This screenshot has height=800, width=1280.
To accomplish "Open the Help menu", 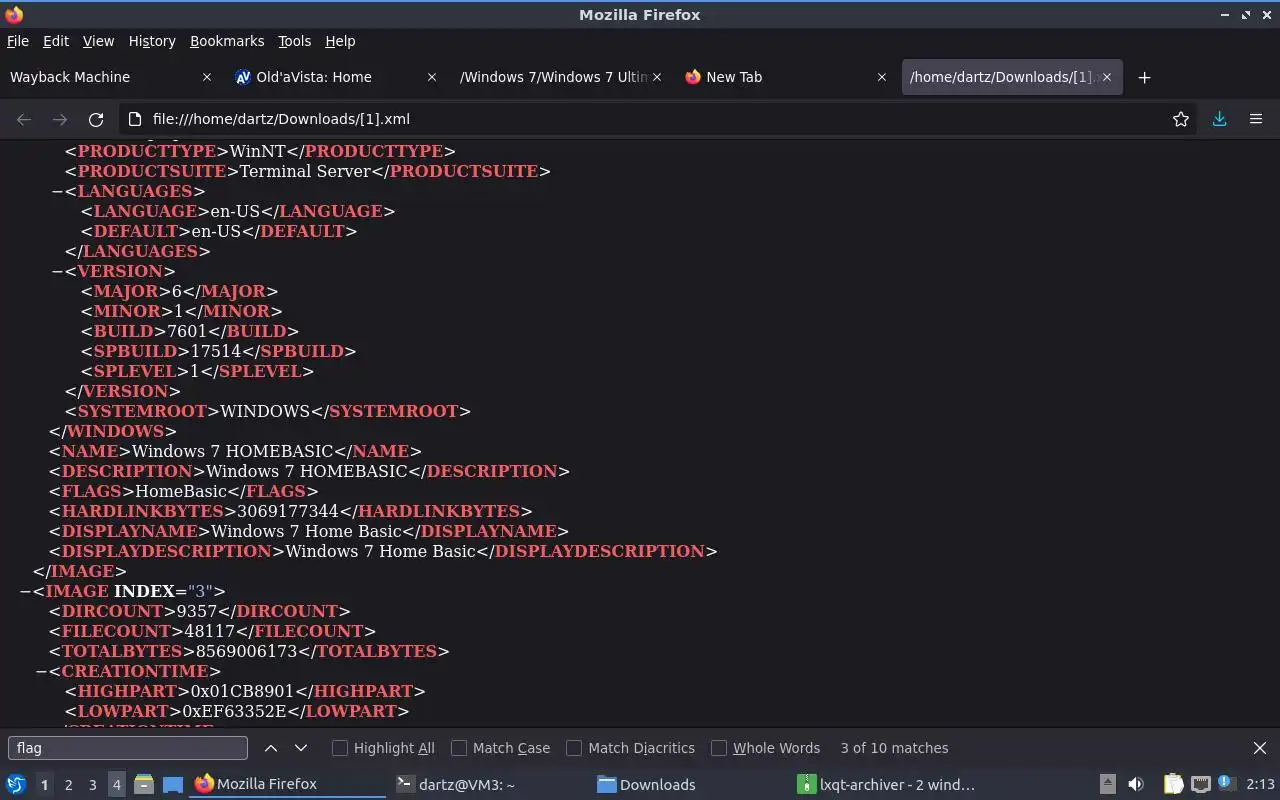I will (340, 41).
